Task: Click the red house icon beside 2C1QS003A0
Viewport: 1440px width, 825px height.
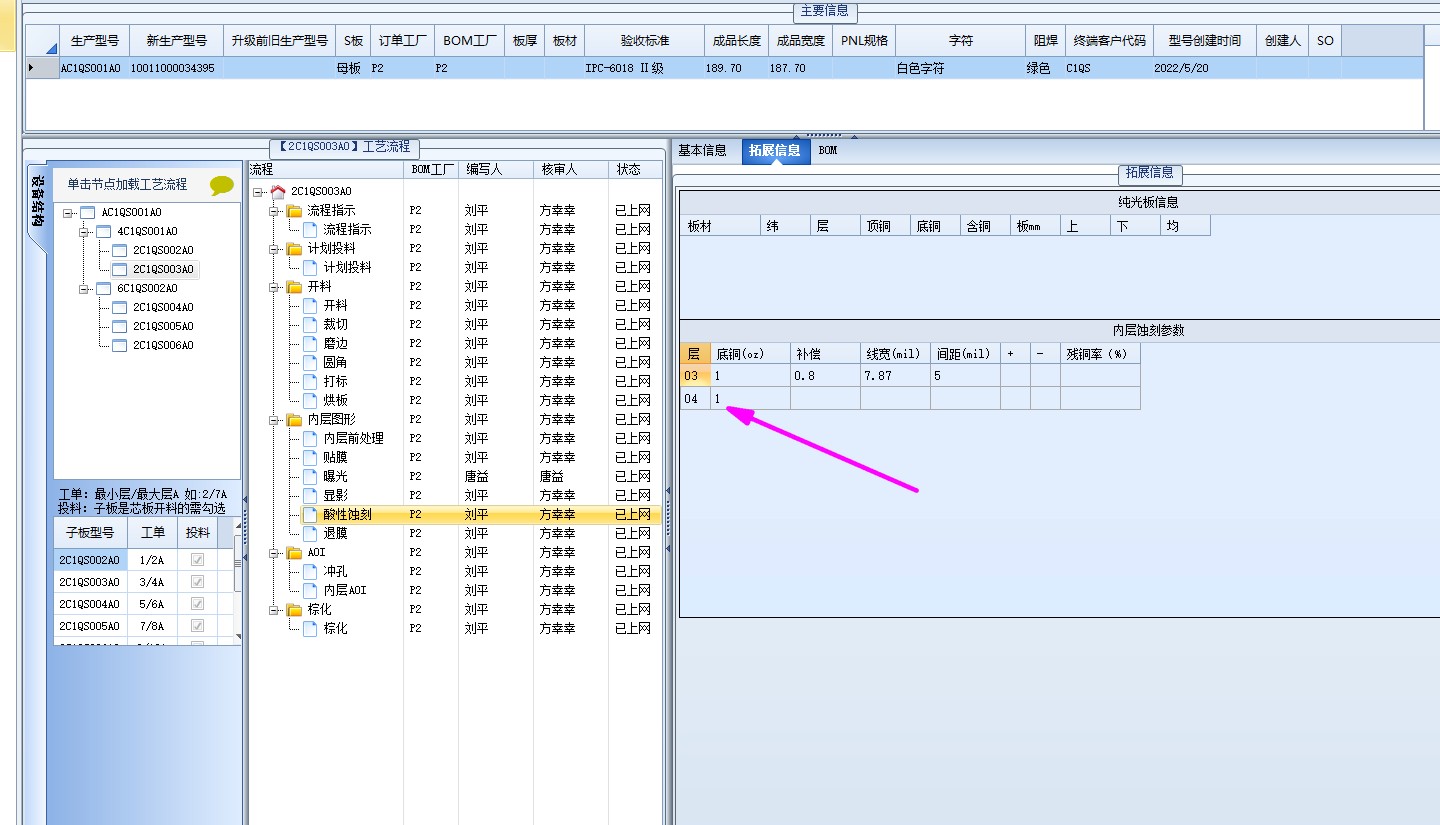Action: click(278, 191)
